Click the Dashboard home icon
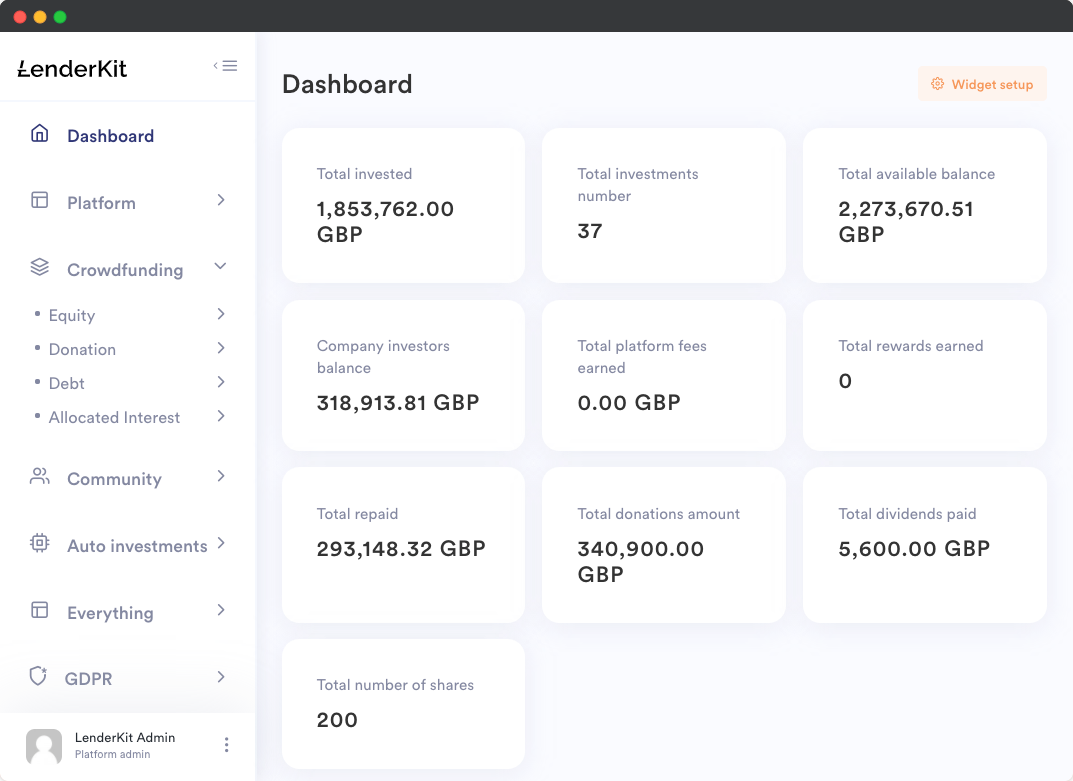 click(x=38, y=132)
